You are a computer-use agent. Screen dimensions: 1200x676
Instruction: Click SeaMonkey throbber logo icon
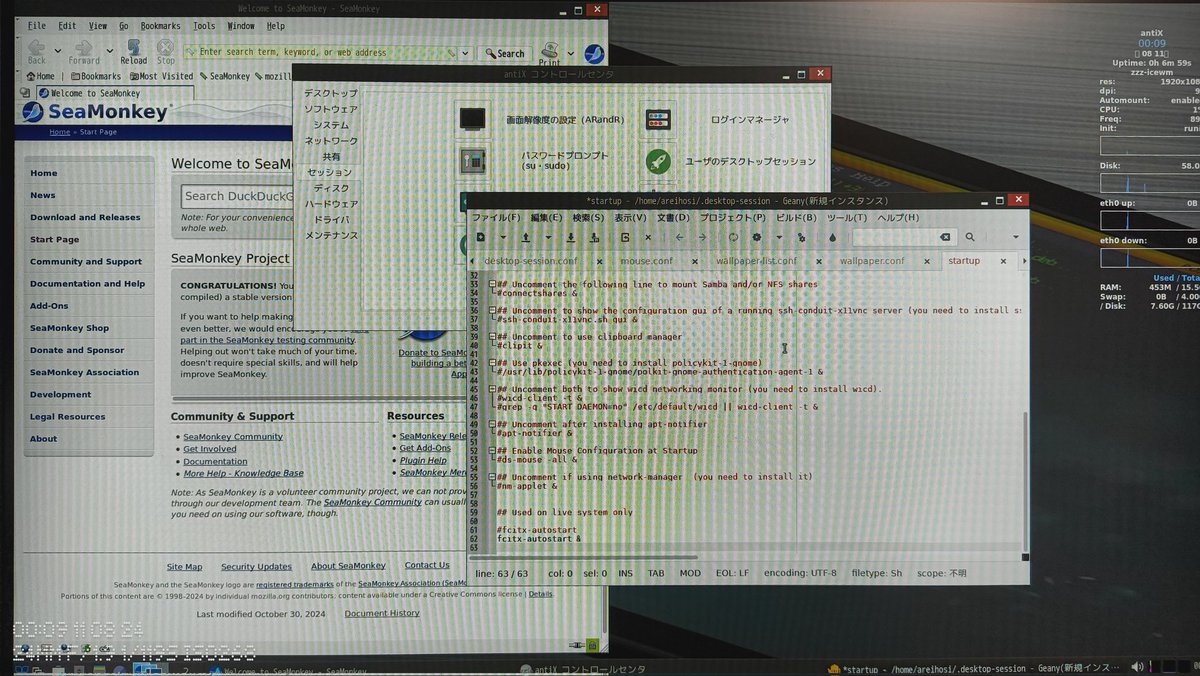(593, 53)
